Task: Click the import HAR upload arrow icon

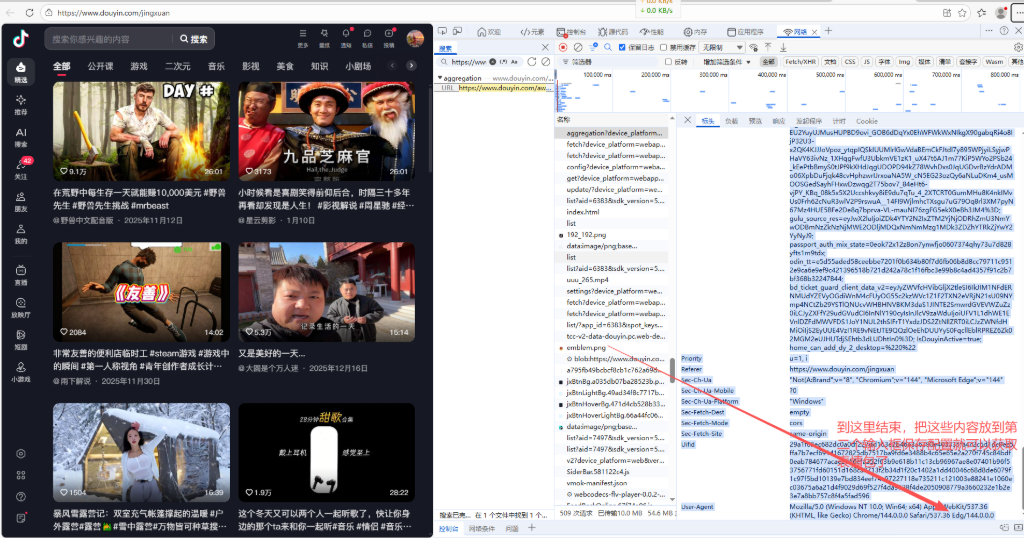Action: 768,47
